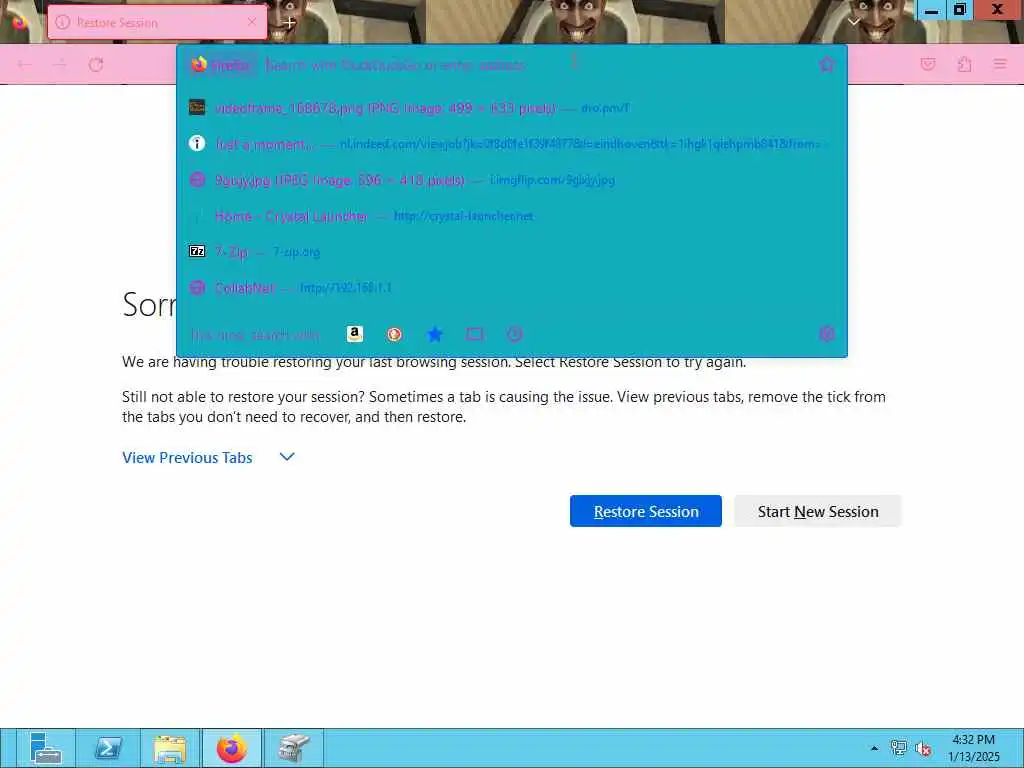This screenshot has width=1024, height=768.
Task: Open Firefox application hamburger menu
Action: coord(1000,65)
